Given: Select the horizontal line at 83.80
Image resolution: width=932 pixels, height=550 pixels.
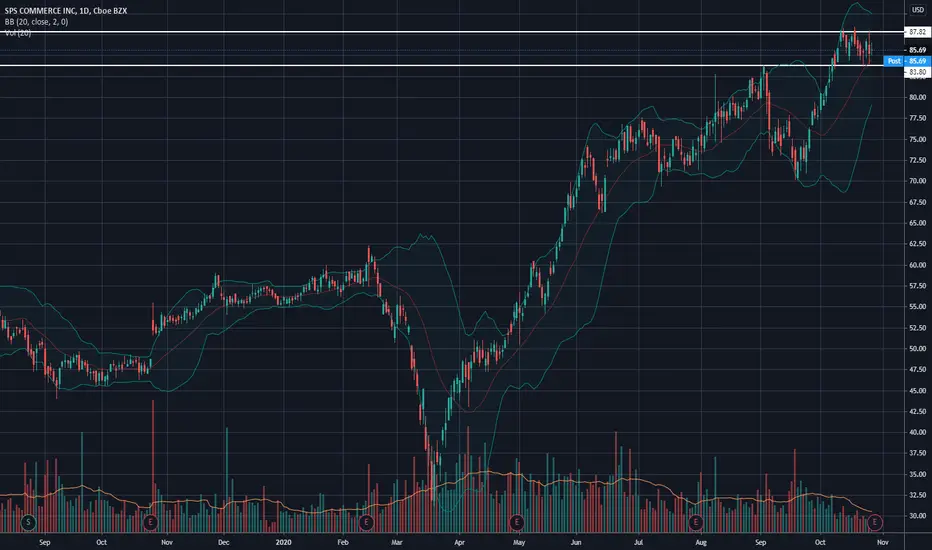Looking at the screenshot, I should [x=452, y=65].
